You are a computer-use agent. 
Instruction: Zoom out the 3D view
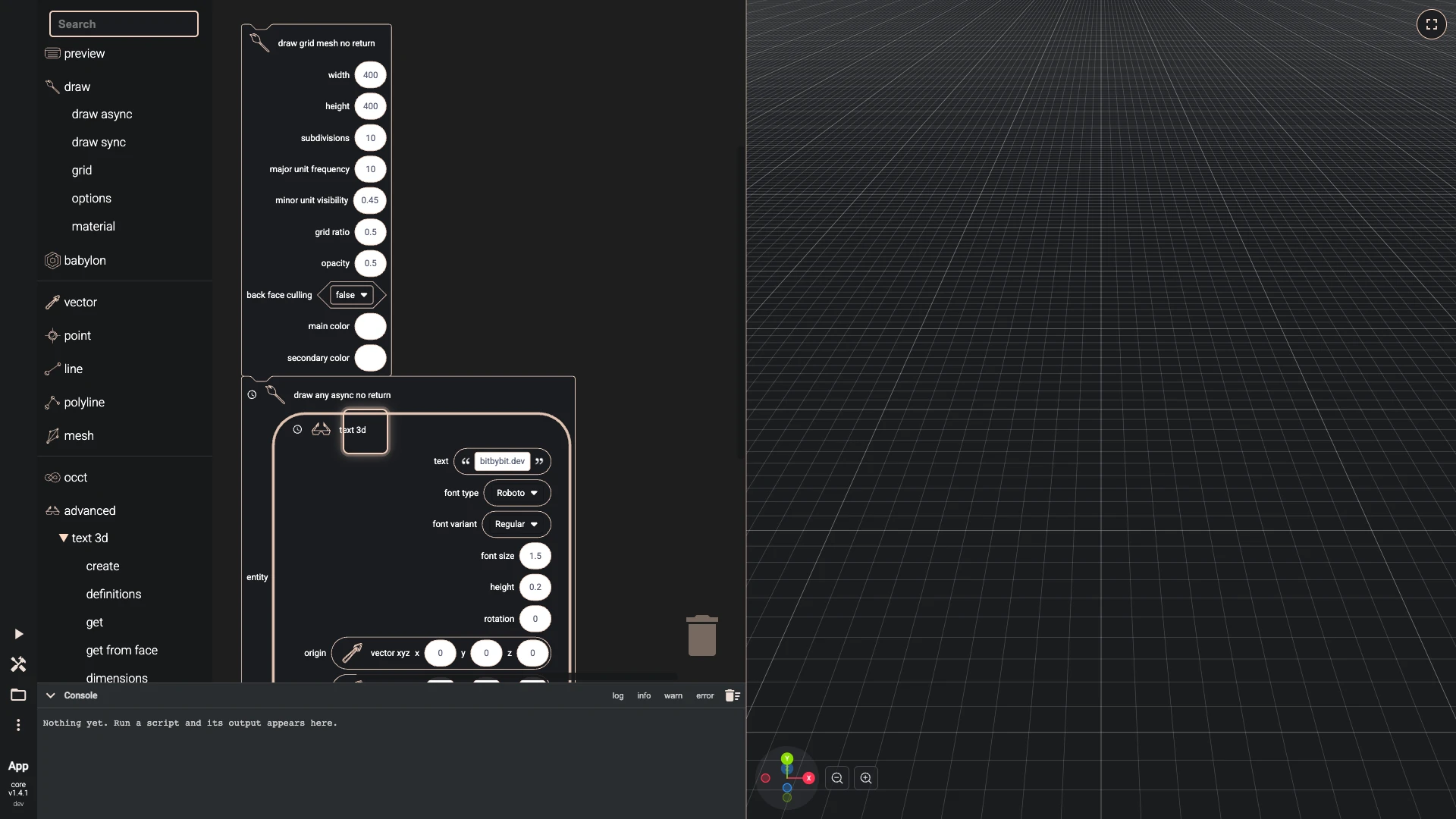click(x=837, y=778)
